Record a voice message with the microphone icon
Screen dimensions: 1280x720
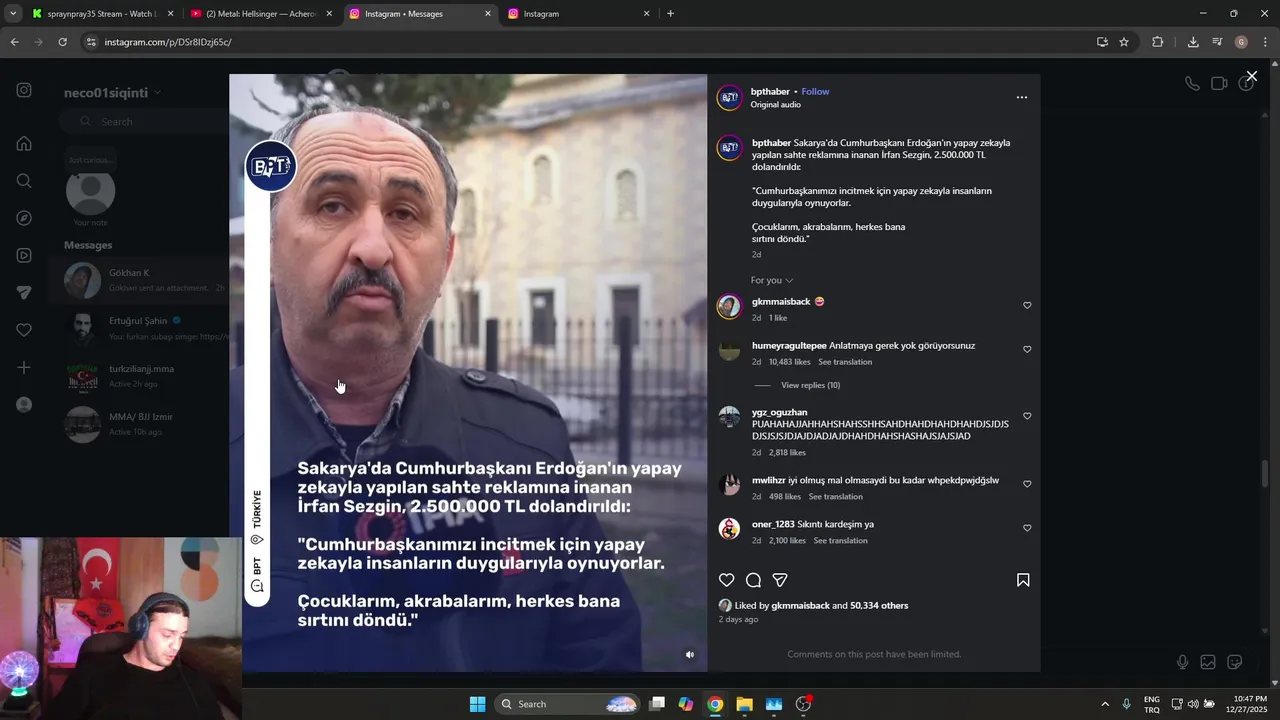(x=1182, y=662)
